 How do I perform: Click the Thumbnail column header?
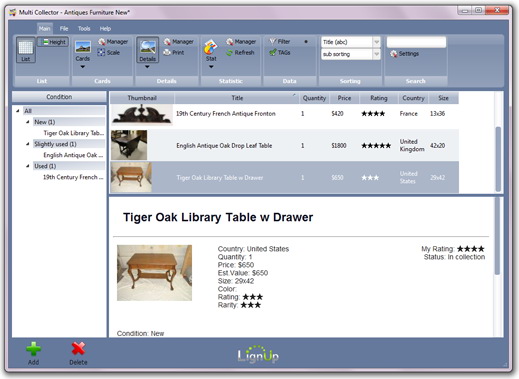(142, 98)
